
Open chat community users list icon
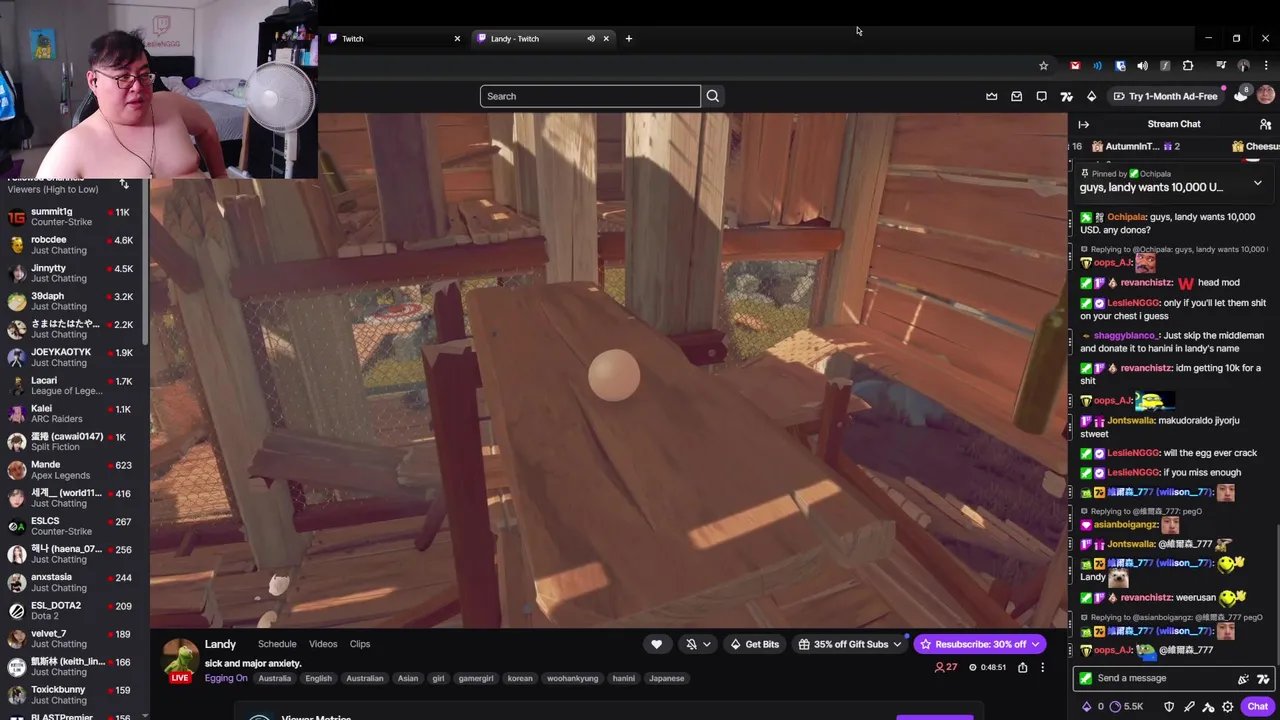[1265, 124]
